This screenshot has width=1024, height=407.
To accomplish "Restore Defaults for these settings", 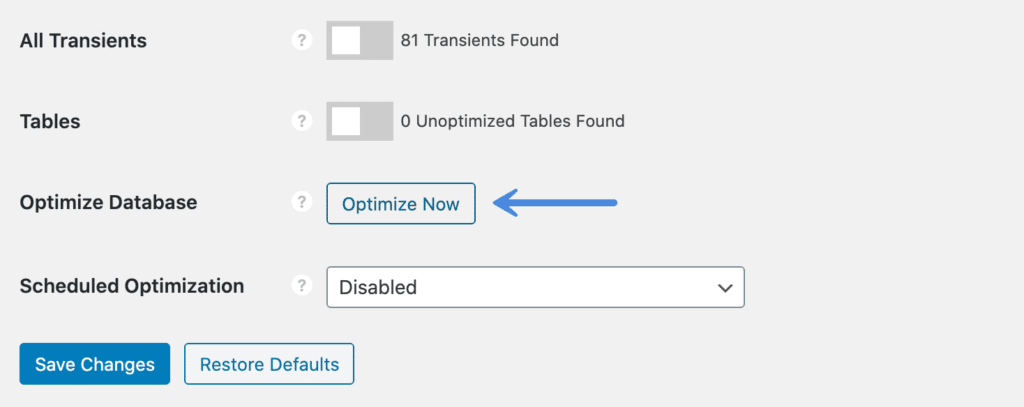I will coord(269,364).
